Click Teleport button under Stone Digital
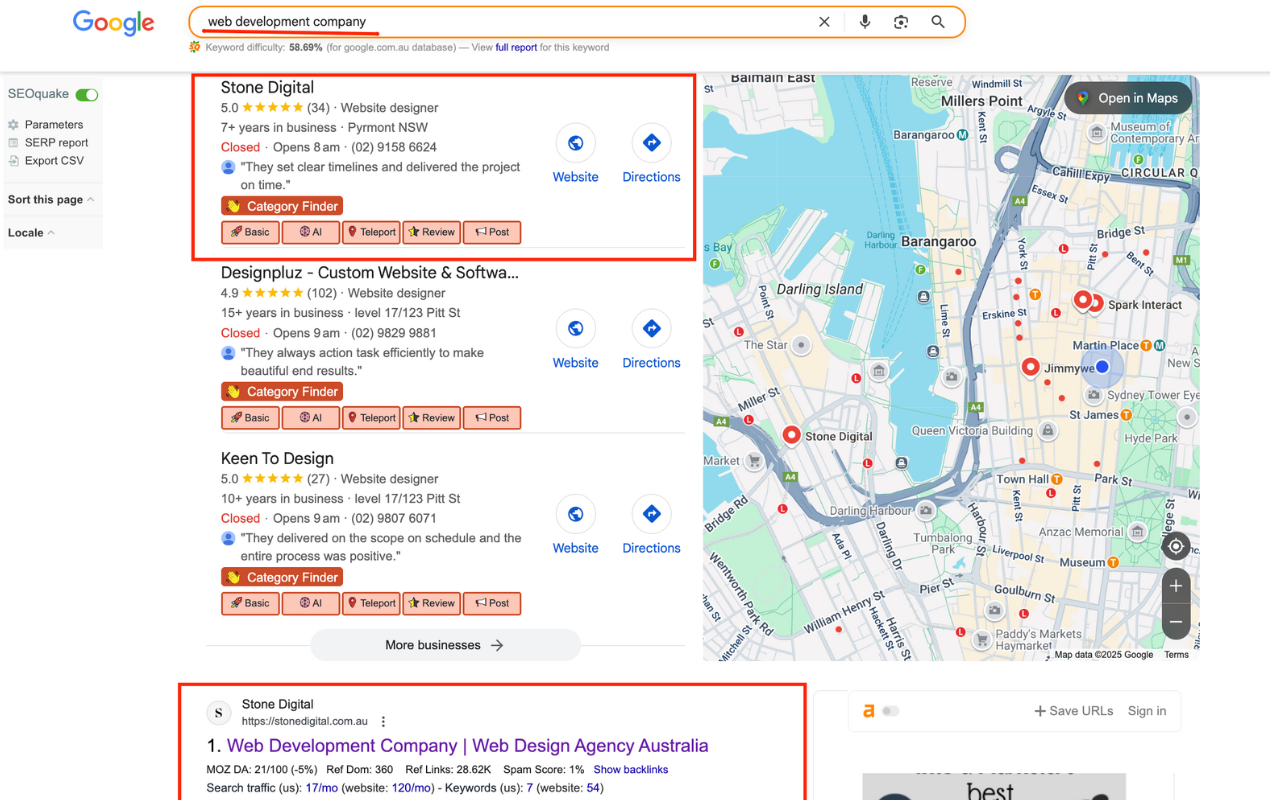1270x800 pixels. coord(371,232)
